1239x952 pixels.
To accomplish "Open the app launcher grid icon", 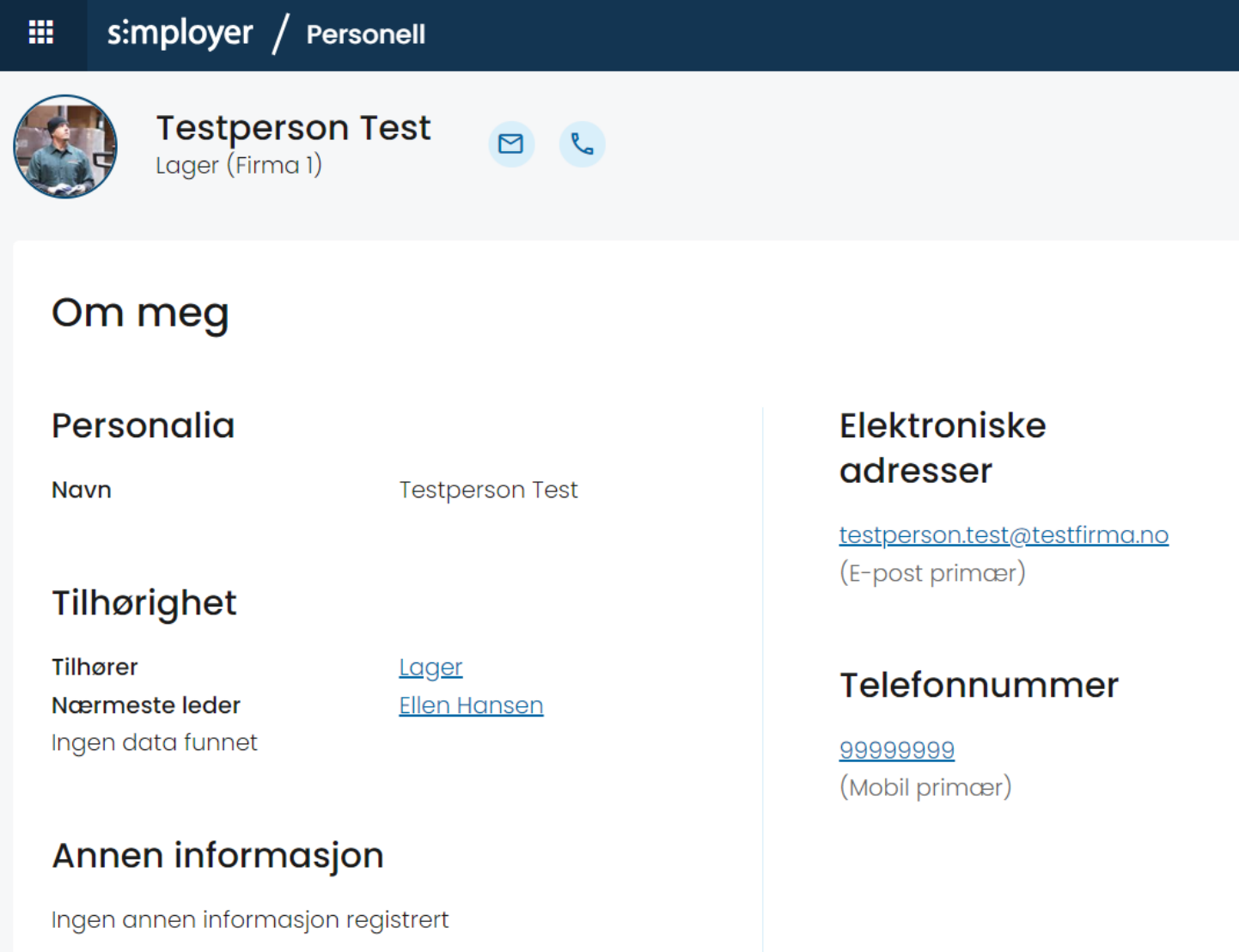I will point(41,33).
